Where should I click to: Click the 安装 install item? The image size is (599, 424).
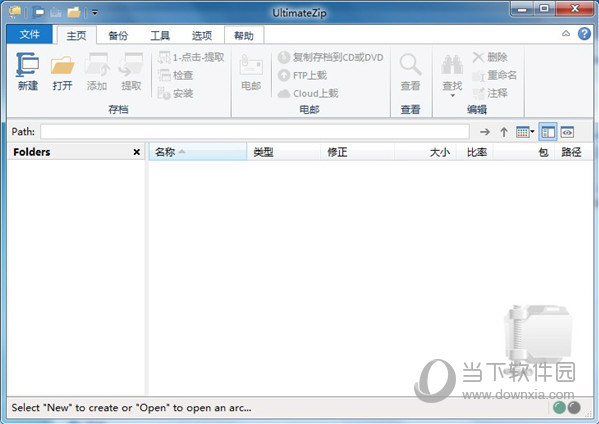(x=176, y=93)
